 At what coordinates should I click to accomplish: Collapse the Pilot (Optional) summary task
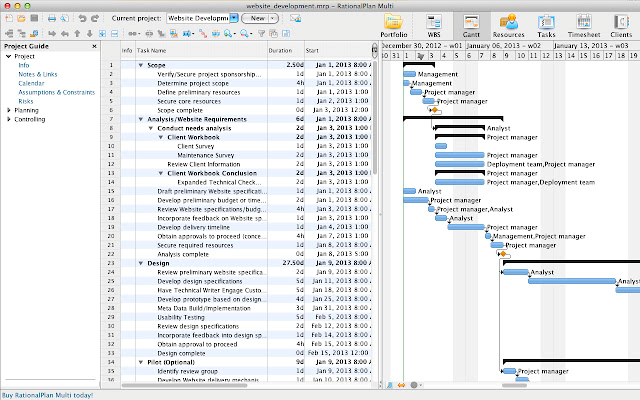click(x=140, y=362)
